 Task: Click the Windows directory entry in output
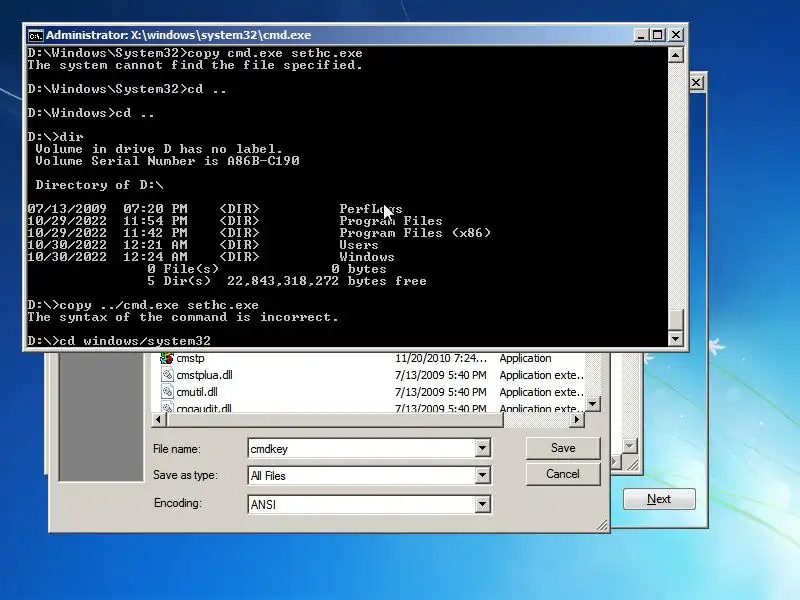point(366,257)
